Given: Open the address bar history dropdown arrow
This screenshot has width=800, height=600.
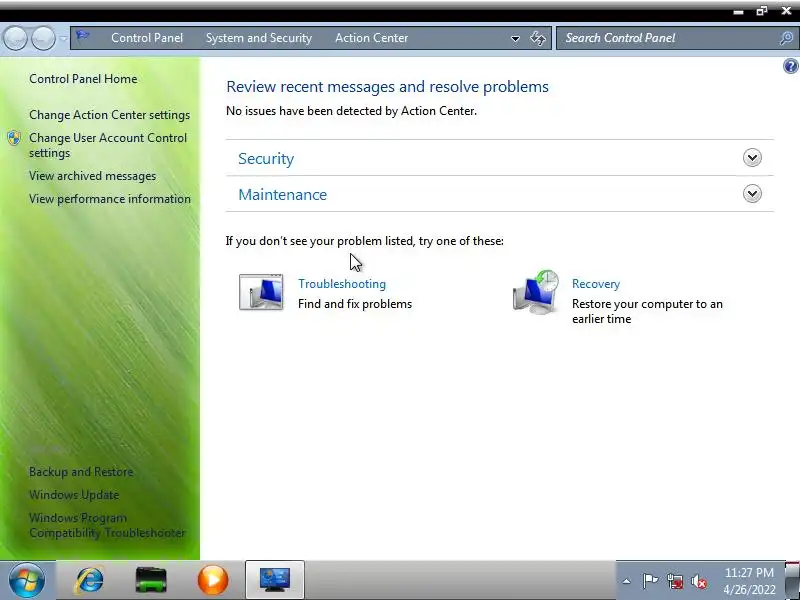Looking at the screenshot, I should click(x=515, y=38).
